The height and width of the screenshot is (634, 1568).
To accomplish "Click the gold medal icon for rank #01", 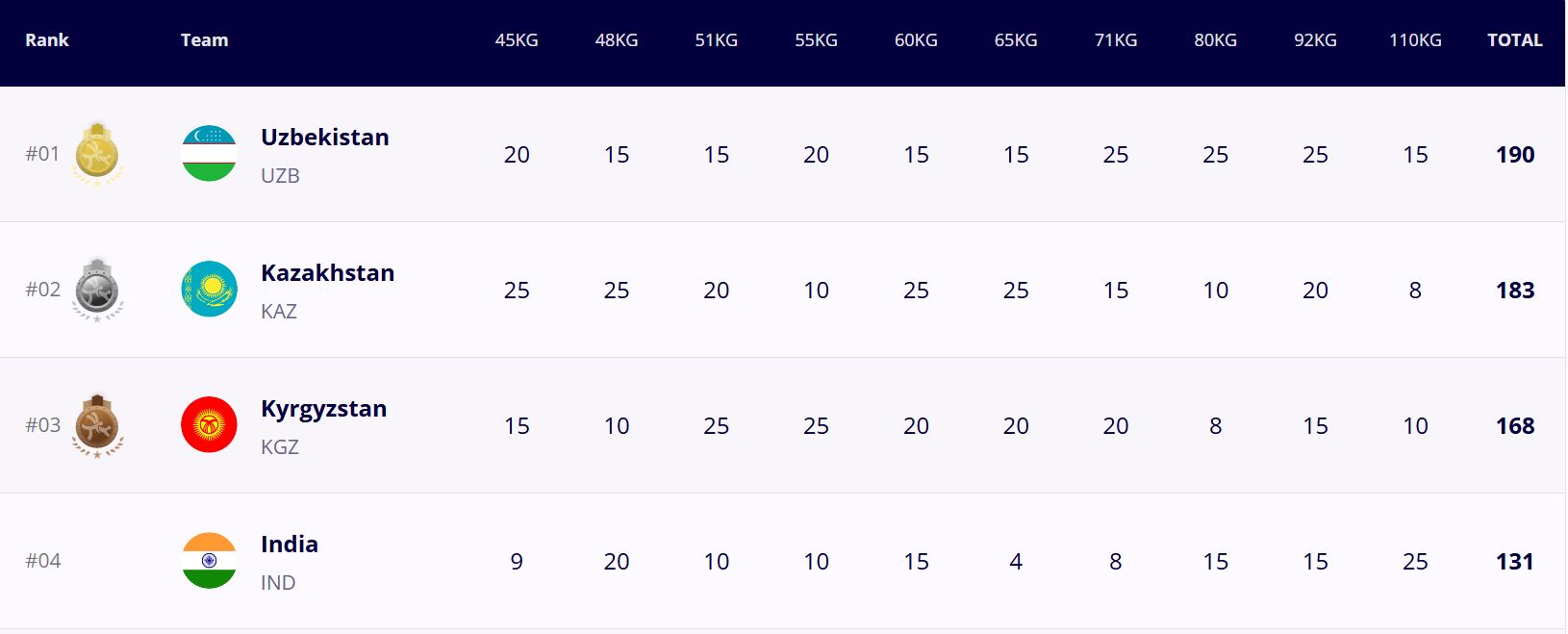I will click(x=97, y=154).
